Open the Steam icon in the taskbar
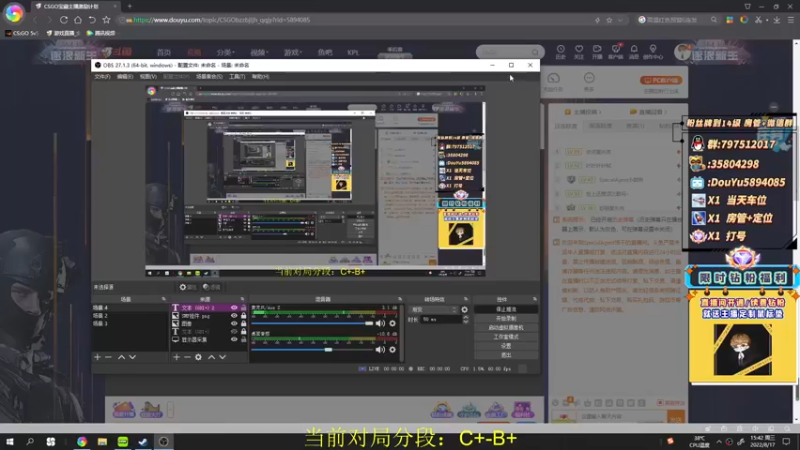This screenshot has width=800, height=450. [x=143, y=441]
